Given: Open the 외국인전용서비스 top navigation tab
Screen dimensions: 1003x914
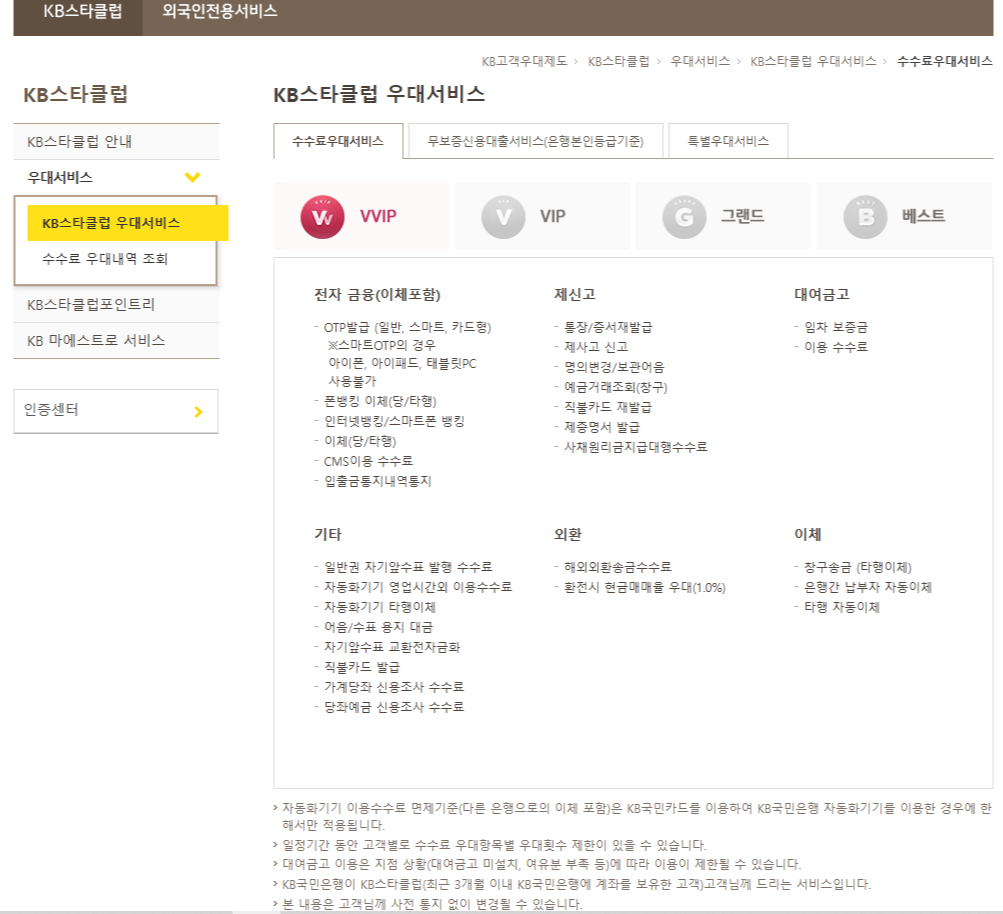Looking at the screenshot, I should 219,12.
